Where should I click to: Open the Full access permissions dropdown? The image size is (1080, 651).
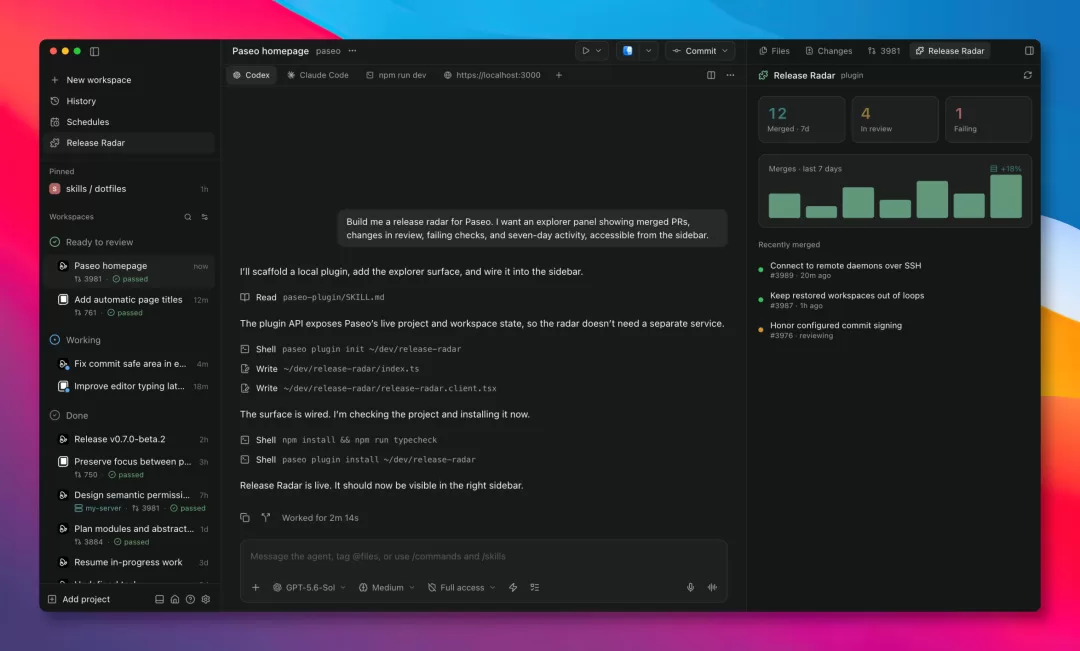(x=461, y=588)
